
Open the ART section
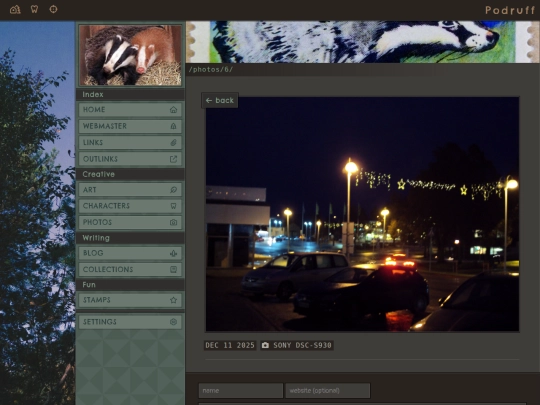130,190
